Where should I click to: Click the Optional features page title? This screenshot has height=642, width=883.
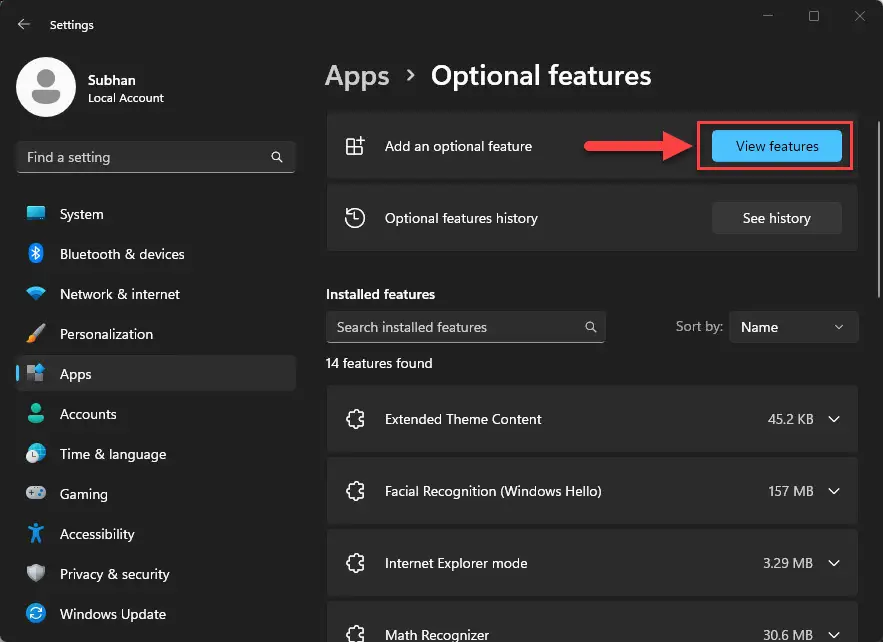(x=541, y=75)
